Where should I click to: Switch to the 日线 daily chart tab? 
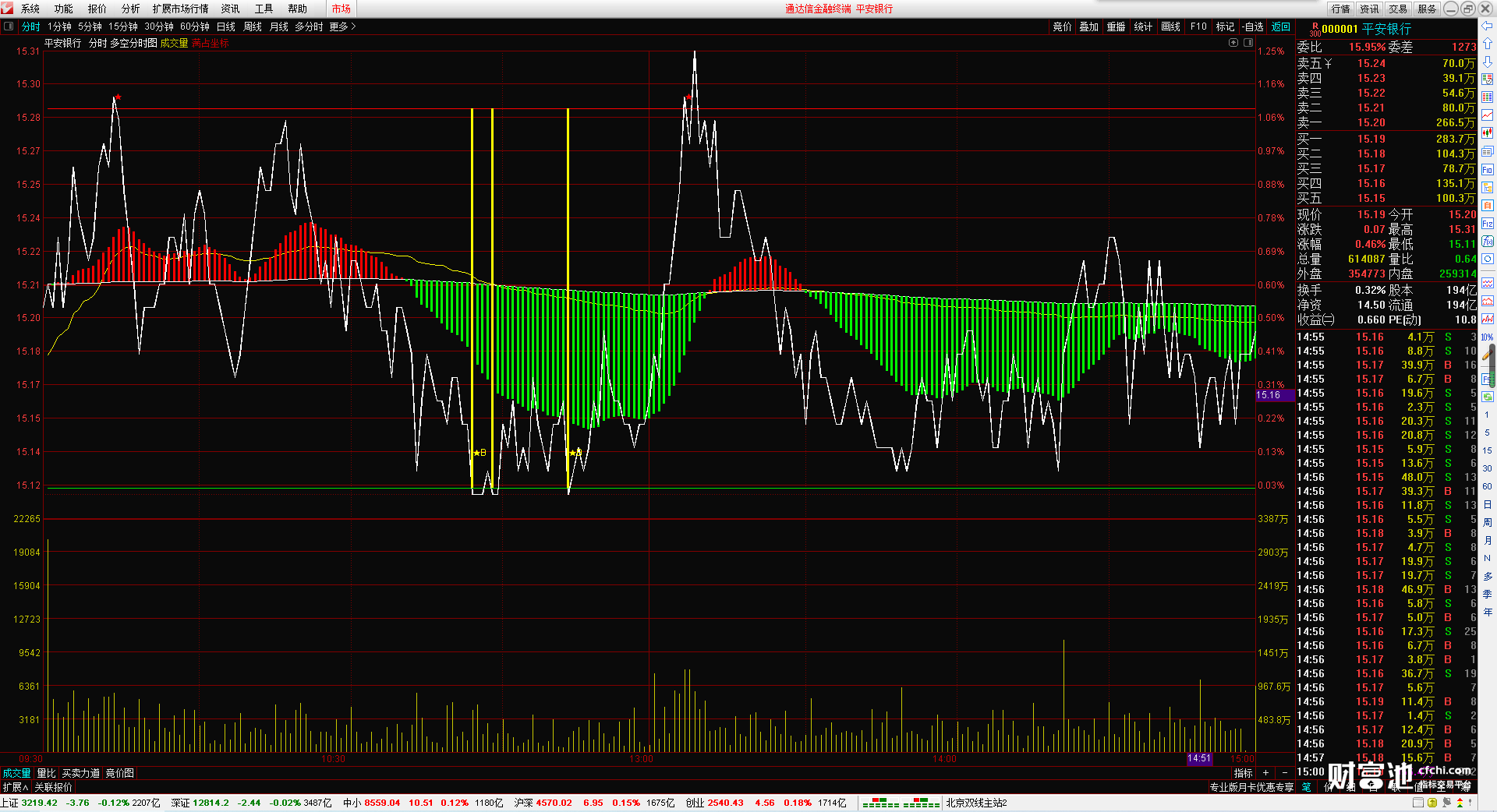click(x=225, y=26)
